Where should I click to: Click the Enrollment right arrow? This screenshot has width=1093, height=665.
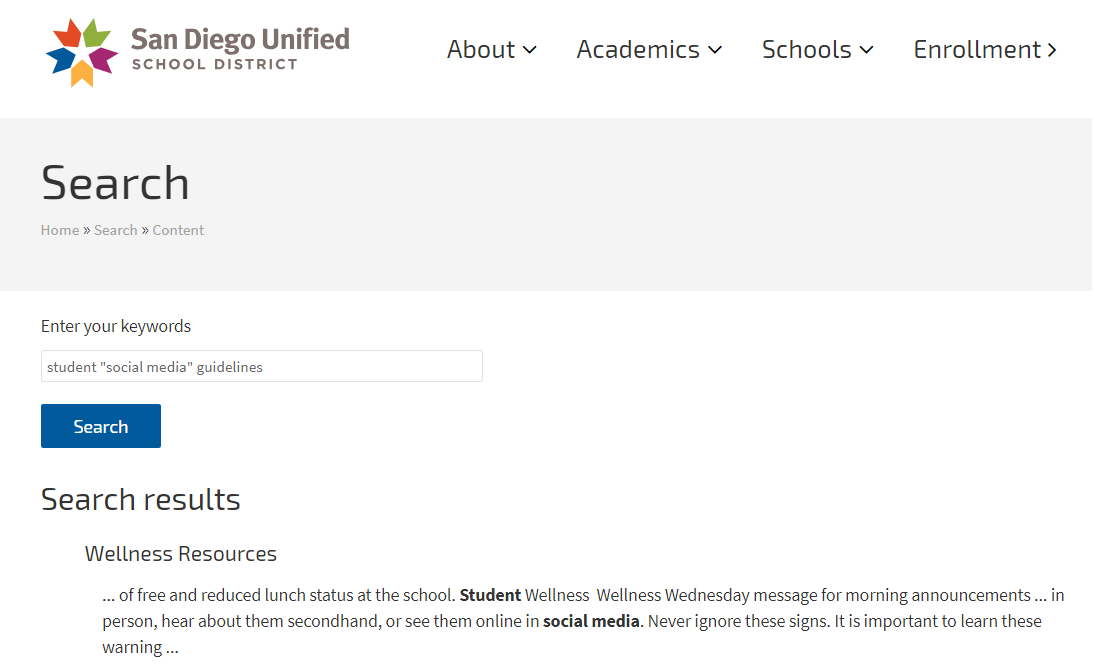click(1052, 50)
